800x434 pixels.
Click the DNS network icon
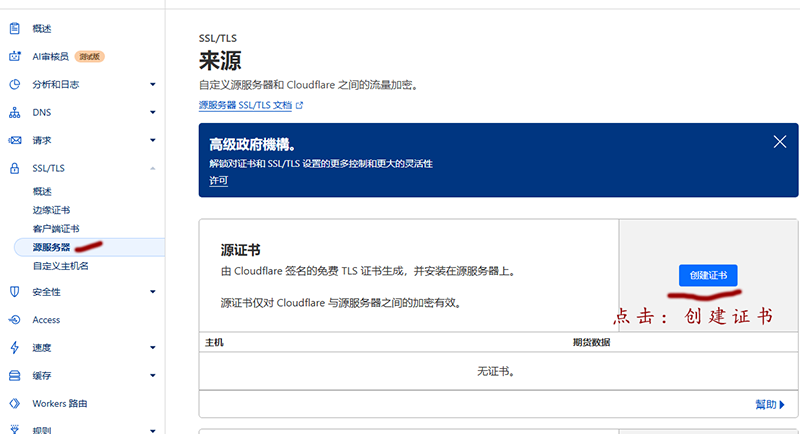(x=14, y=113)
